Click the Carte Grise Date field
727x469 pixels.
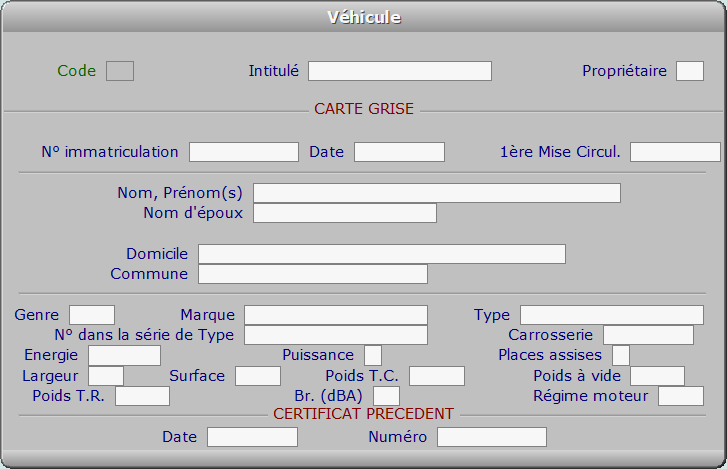pos(399,152)
